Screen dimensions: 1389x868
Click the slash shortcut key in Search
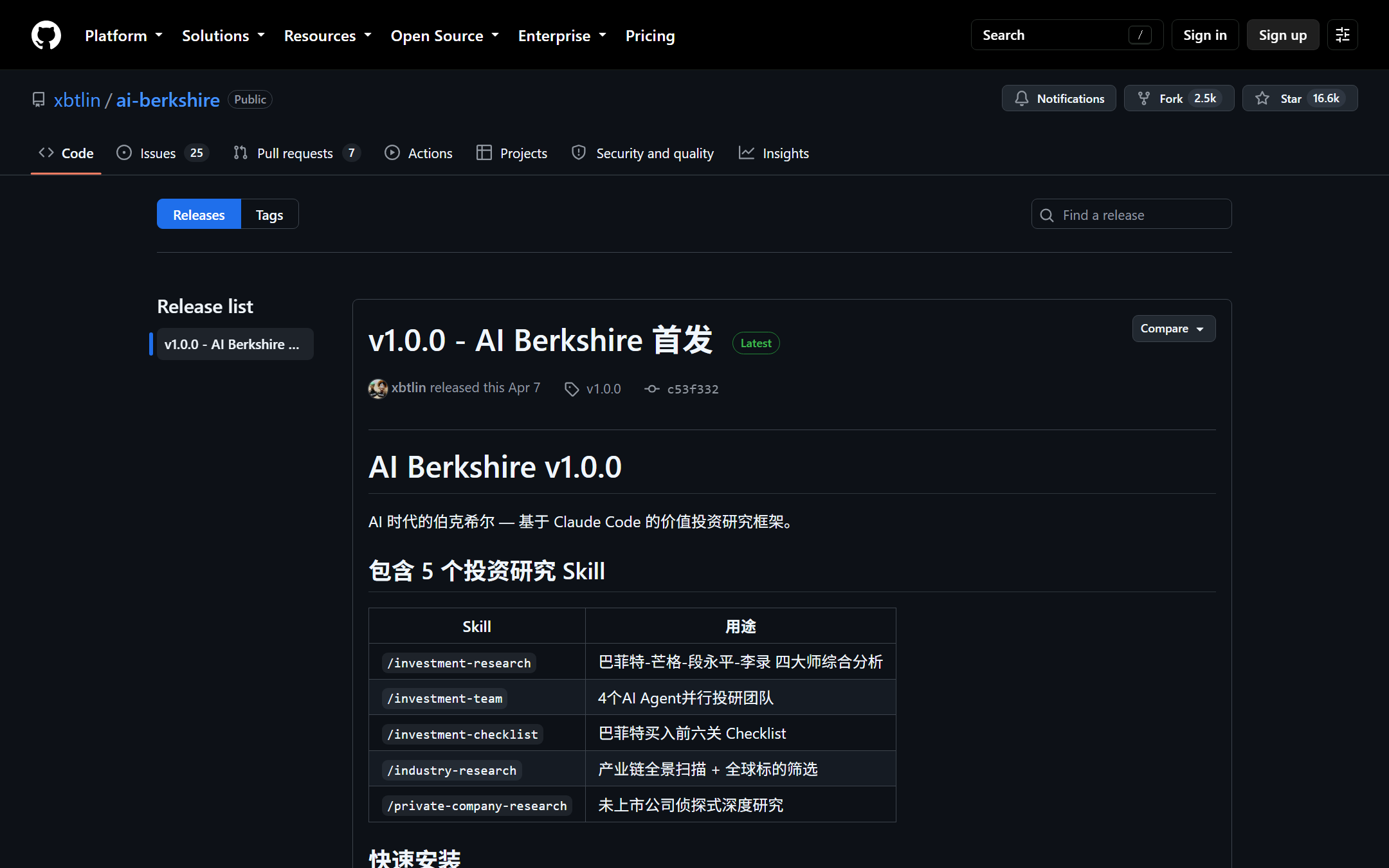tap(1140, 35)
